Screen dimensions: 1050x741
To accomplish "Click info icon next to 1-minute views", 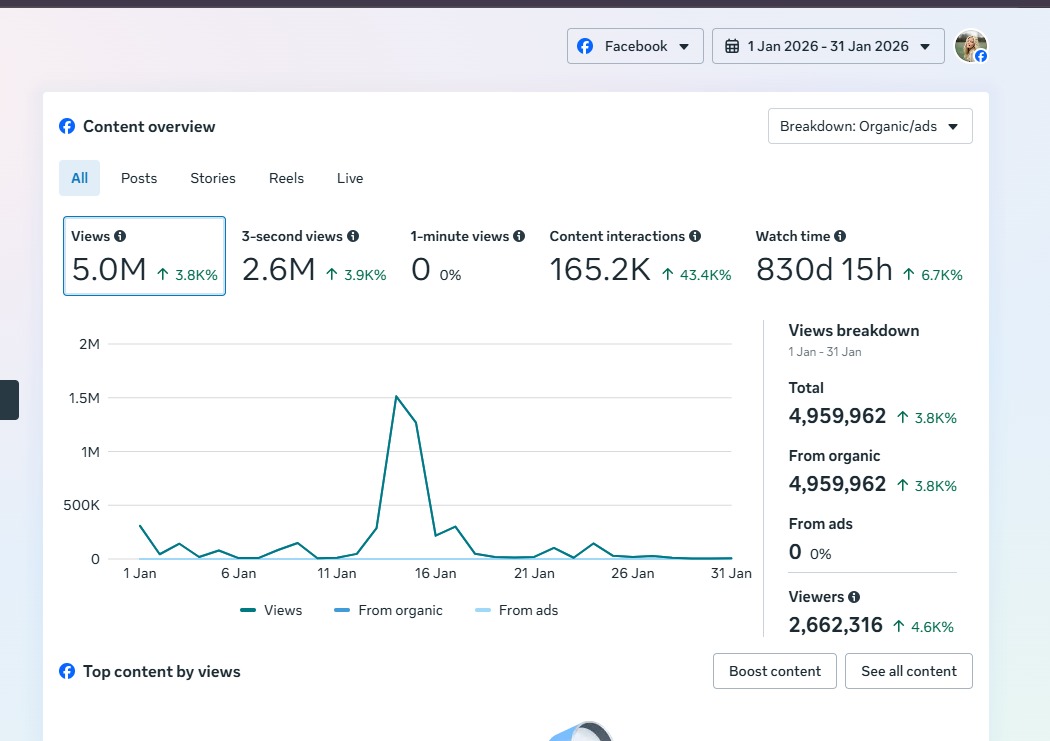I will [519, 236].
